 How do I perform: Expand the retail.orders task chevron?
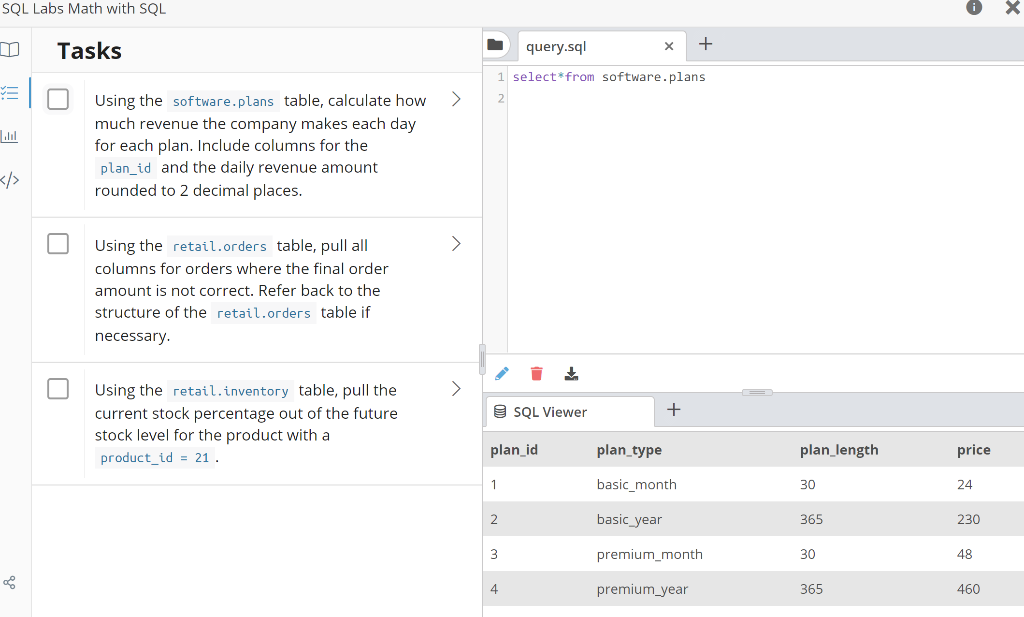tap(456, 244)
